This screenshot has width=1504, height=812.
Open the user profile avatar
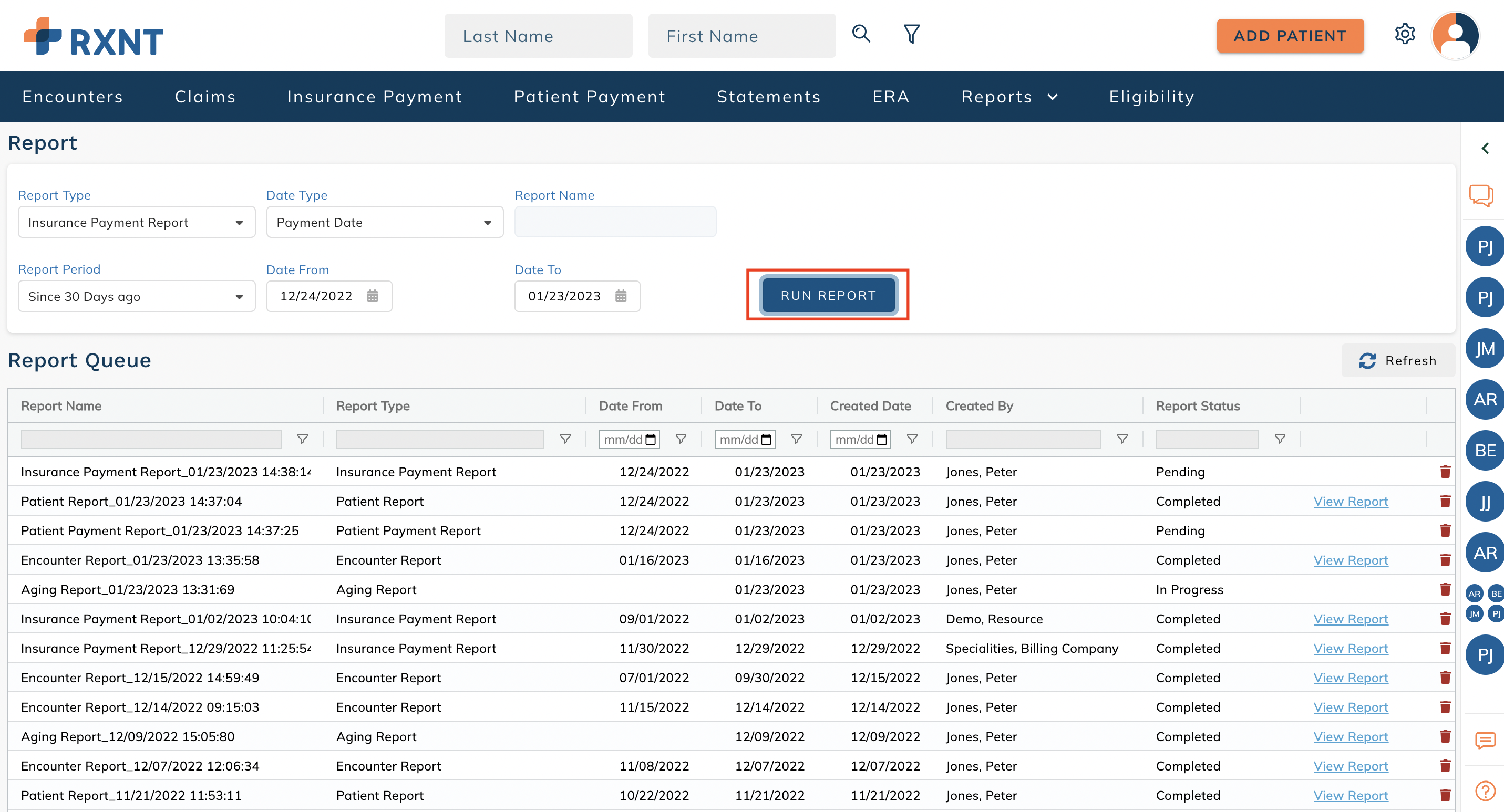click(1456, 35)
